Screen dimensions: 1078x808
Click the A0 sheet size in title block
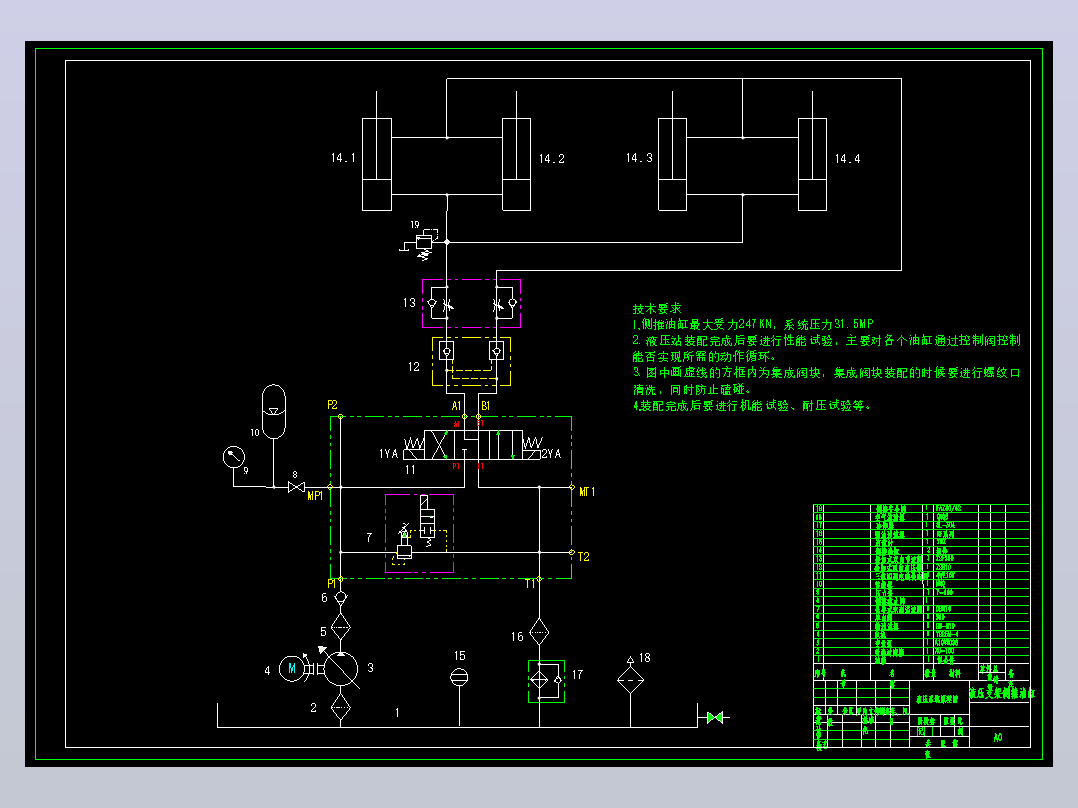click(x=998, y=737)
